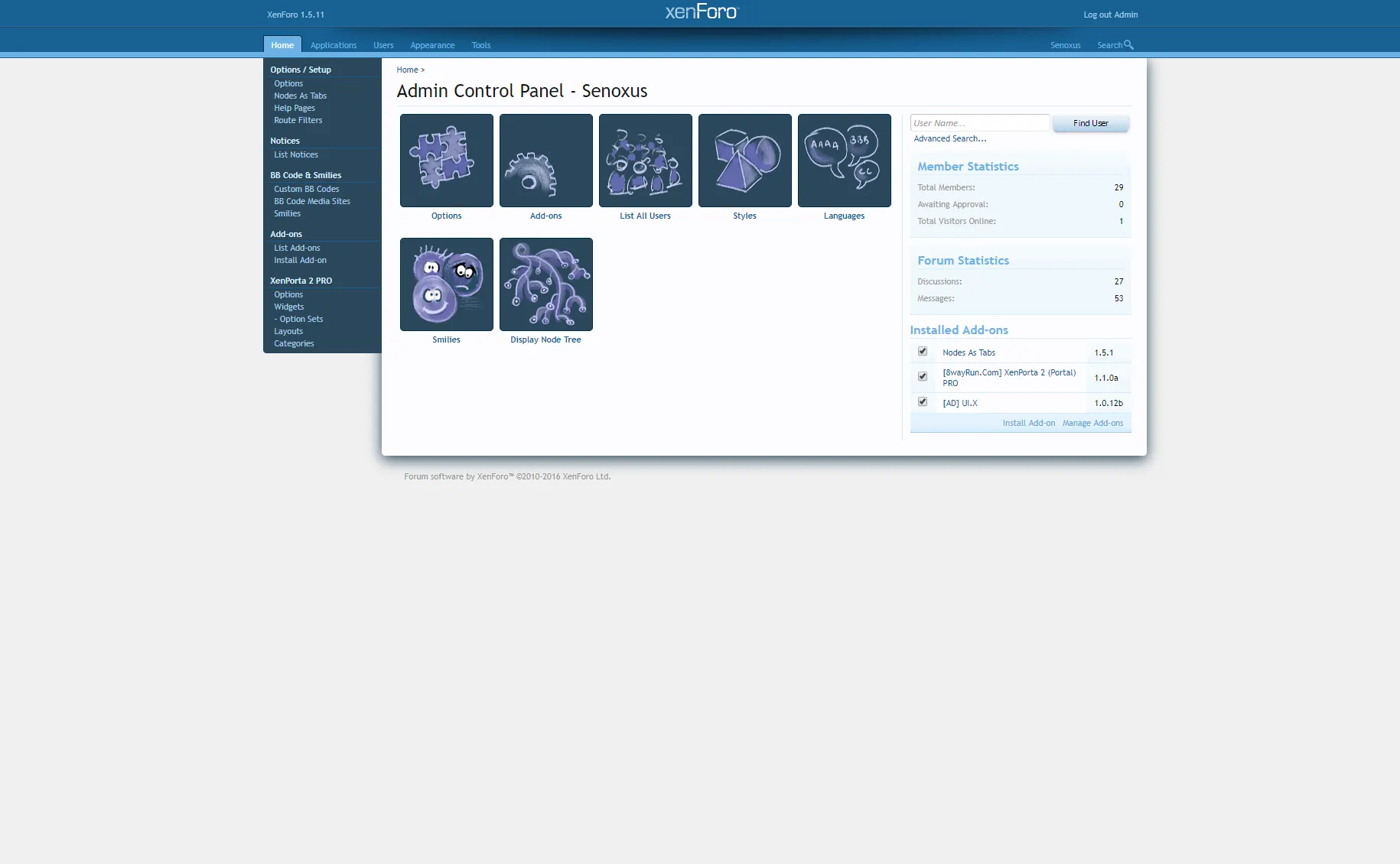Open Advanced Search link
This screenshot has width=1400, height=864.
(x=950, y=139)
